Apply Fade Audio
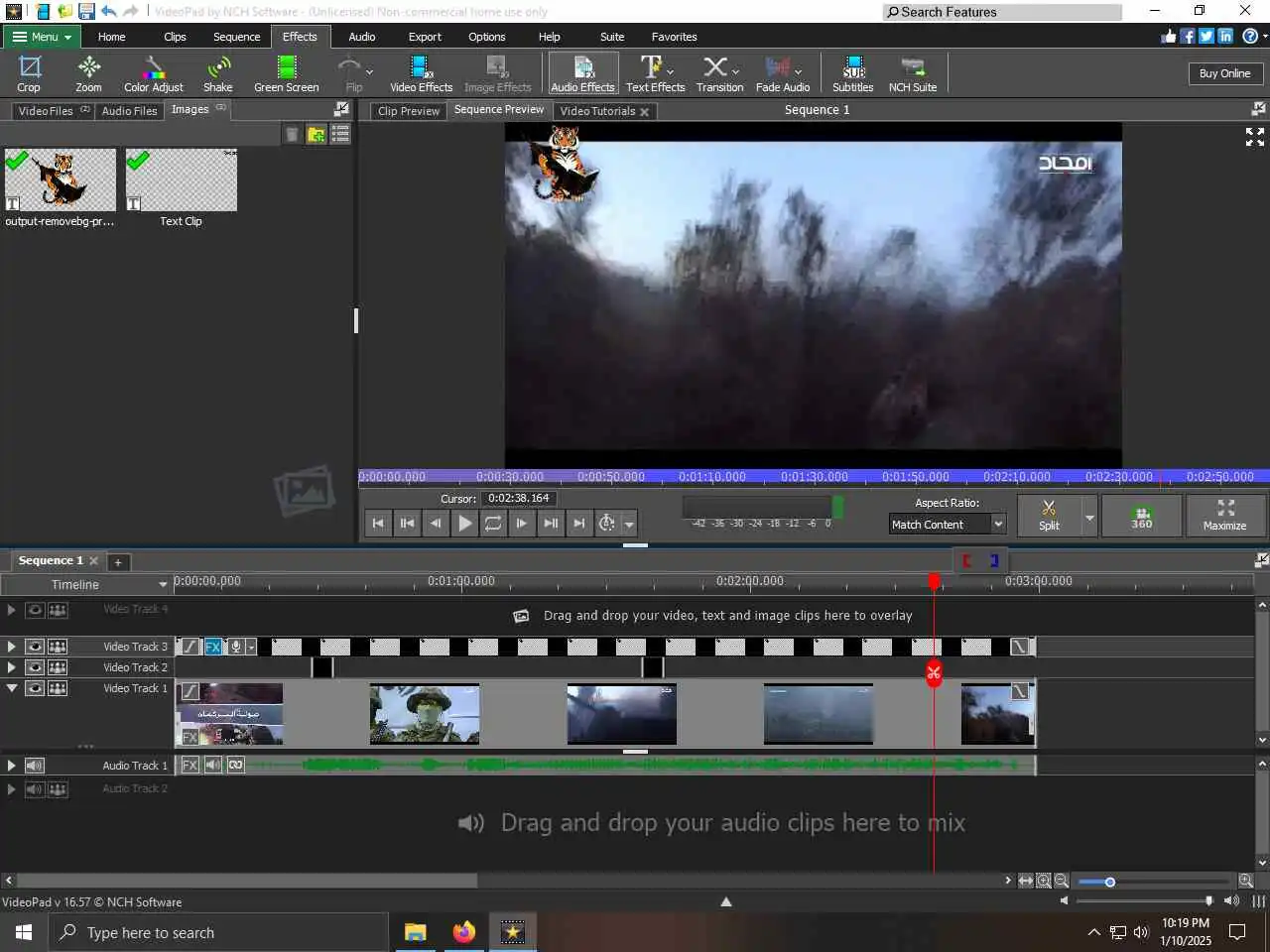This screenshot has width=1270, height=952. [782, 74]
